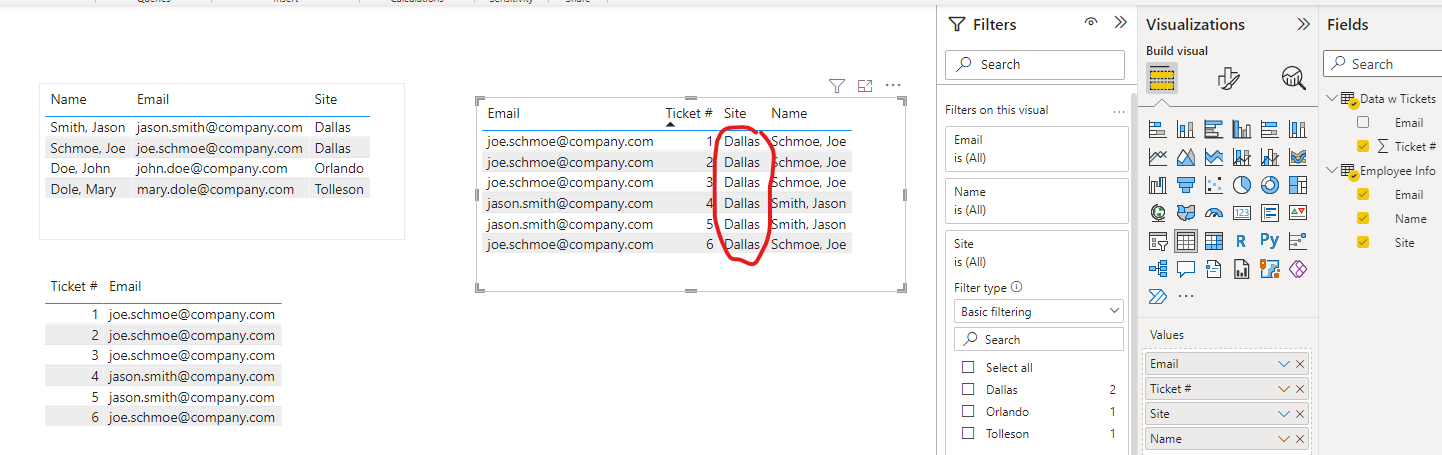Viewport: 1442px width, 455px height.
Task: Choose the Python Py visual
Action: coord(1270,241)
